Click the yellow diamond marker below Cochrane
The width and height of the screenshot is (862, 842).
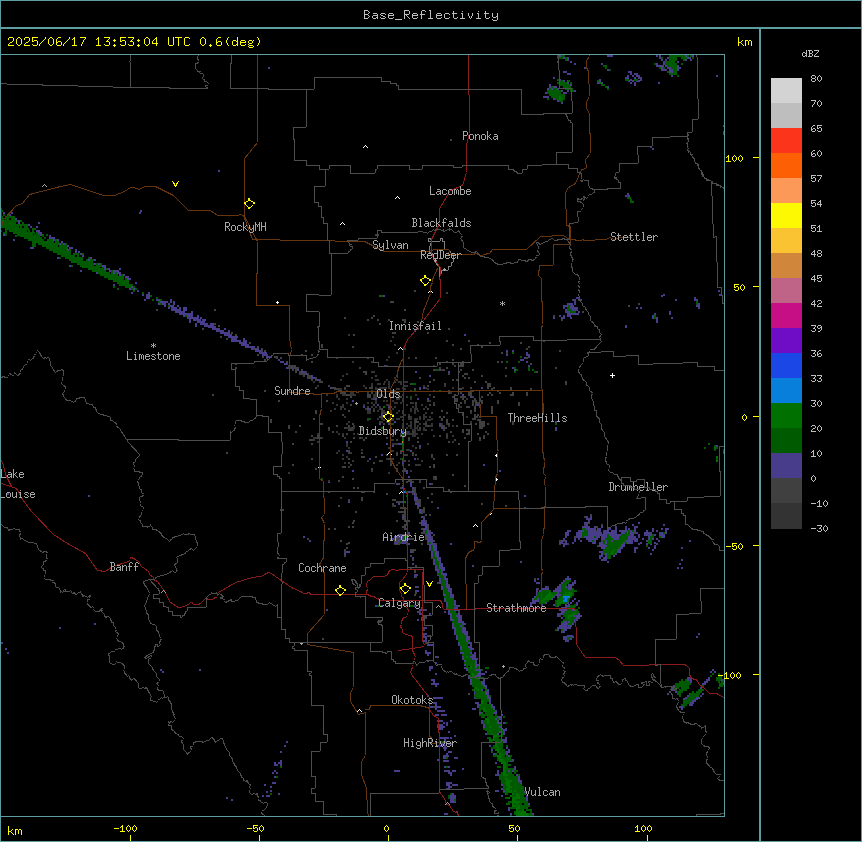pos(340,590)
